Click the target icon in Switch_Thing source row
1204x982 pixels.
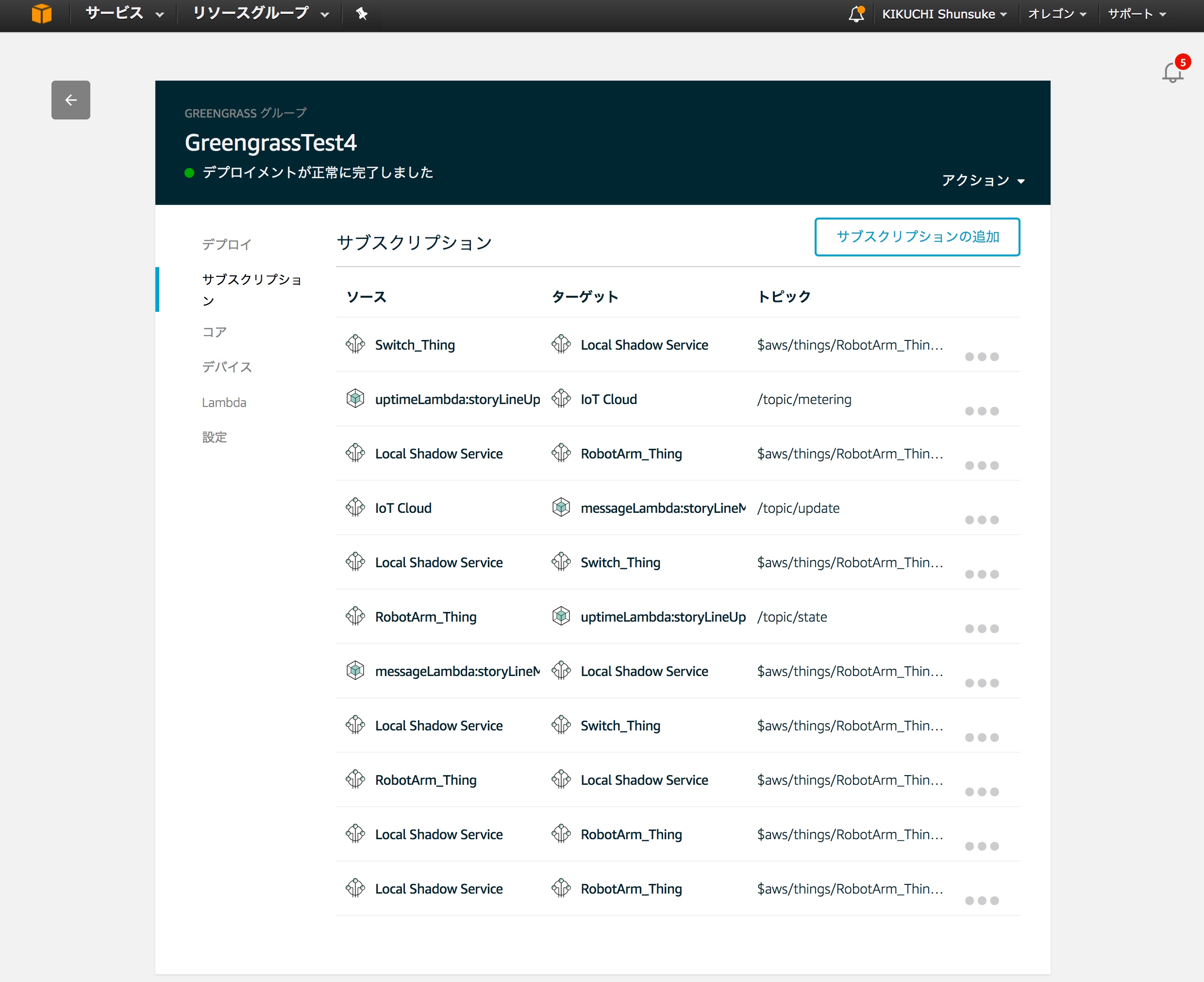(x=561, y=344)
